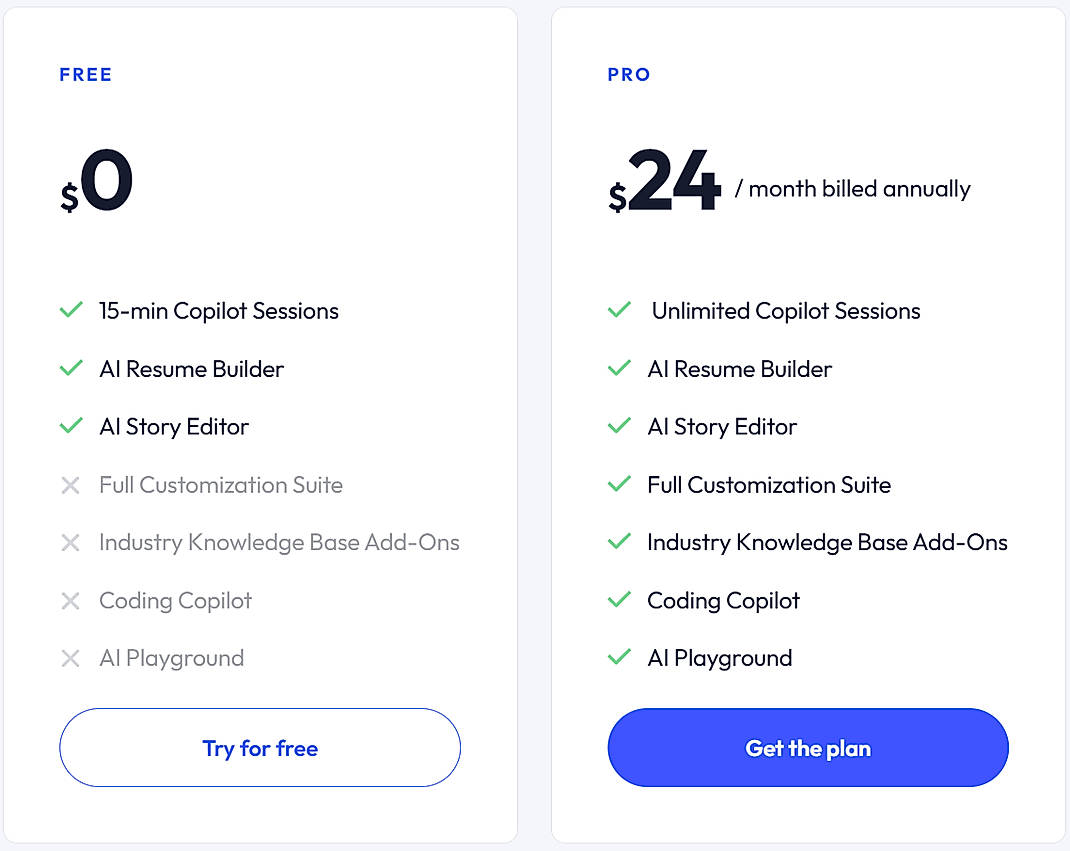
Task: Click the X beside AI Playground on Free plan
Action: pos(70,658)
